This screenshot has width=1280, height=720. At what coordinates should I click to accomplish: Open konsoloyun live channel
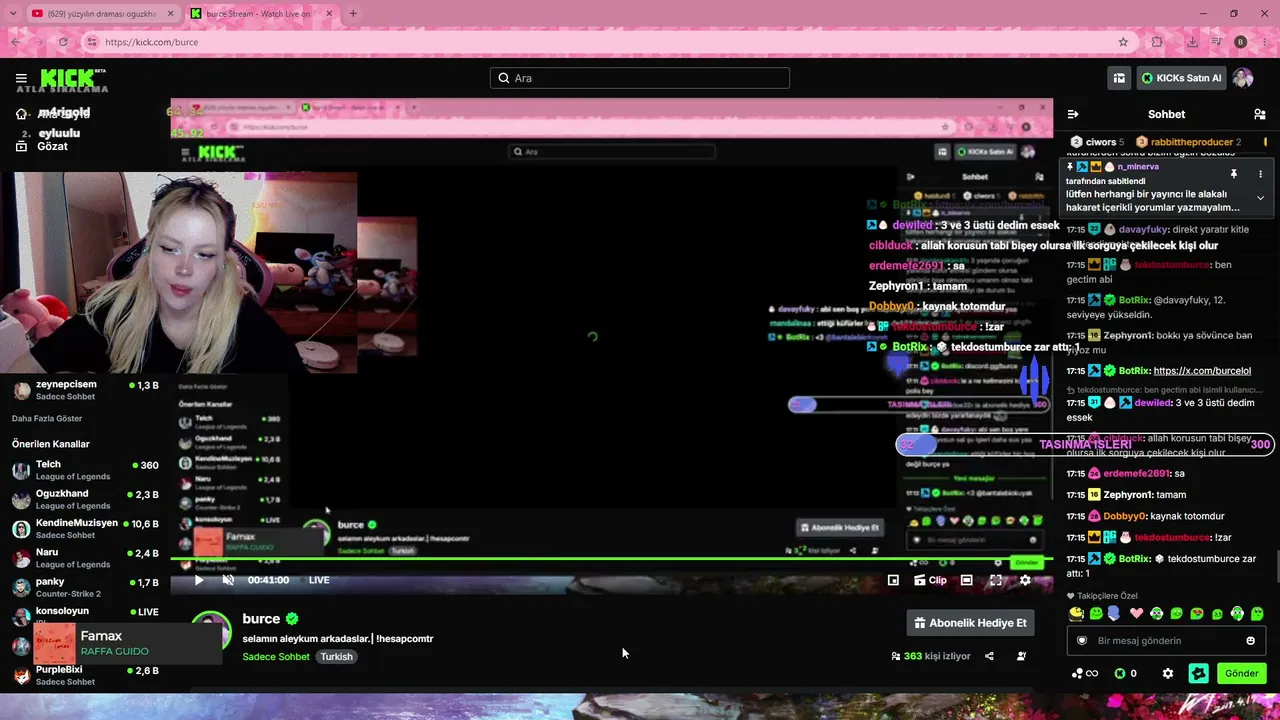[x=86, y=615]
